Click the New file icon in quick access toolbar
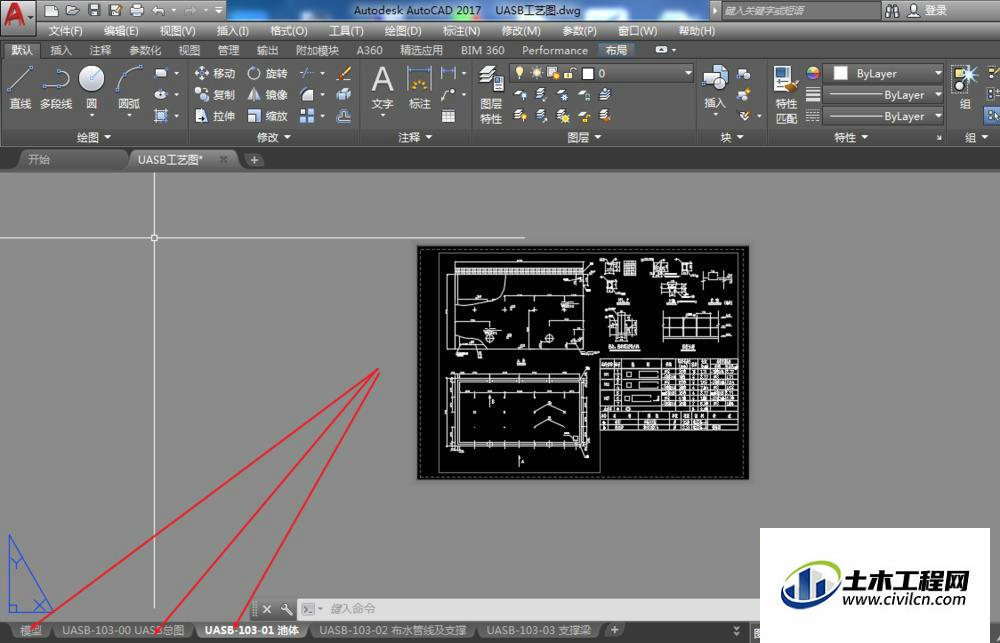 (52, 10)
